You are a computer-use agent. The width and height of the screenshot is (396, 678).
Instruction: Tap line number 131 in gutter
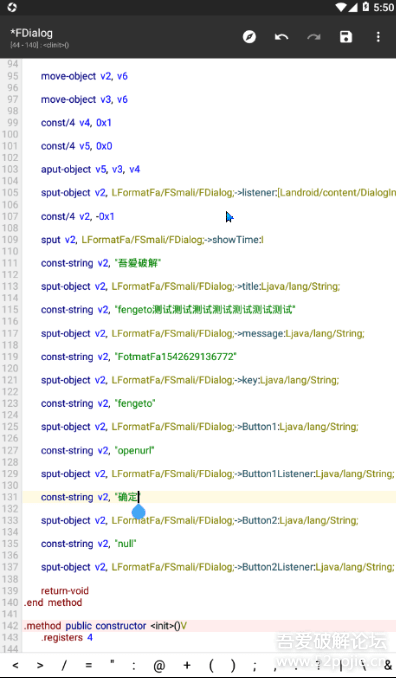pos(10,497)
